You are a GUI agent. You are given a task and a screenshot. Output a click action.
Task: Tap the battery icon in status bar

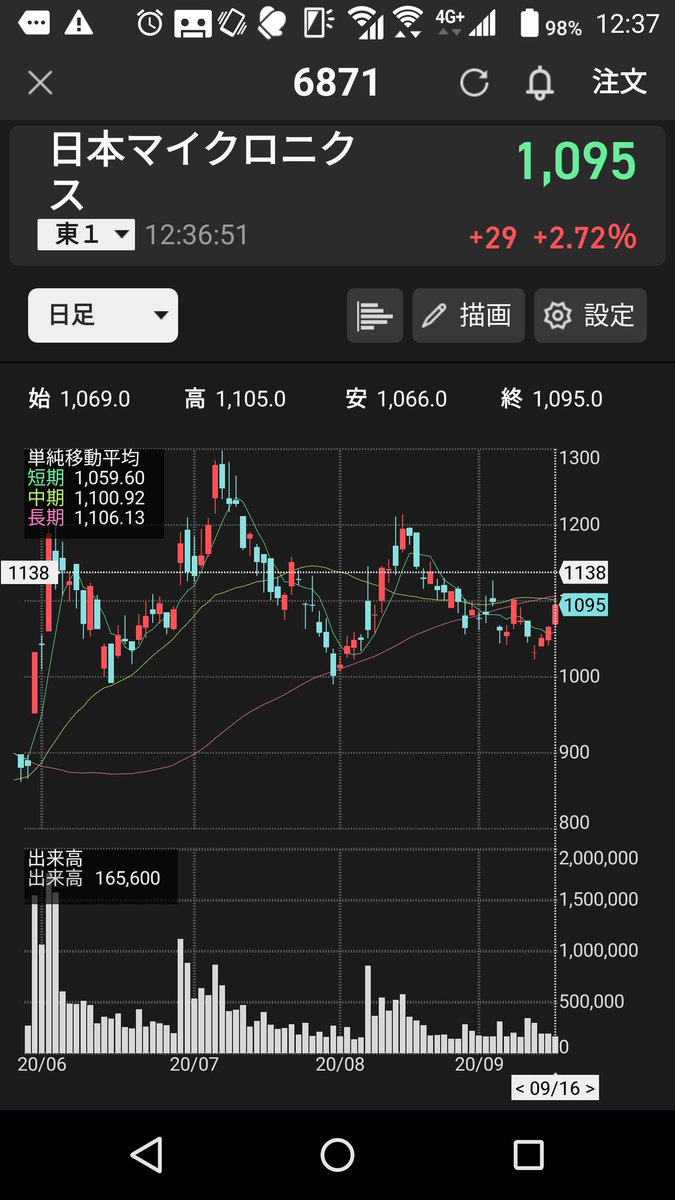pyautogui.click(x=527, y=23)
